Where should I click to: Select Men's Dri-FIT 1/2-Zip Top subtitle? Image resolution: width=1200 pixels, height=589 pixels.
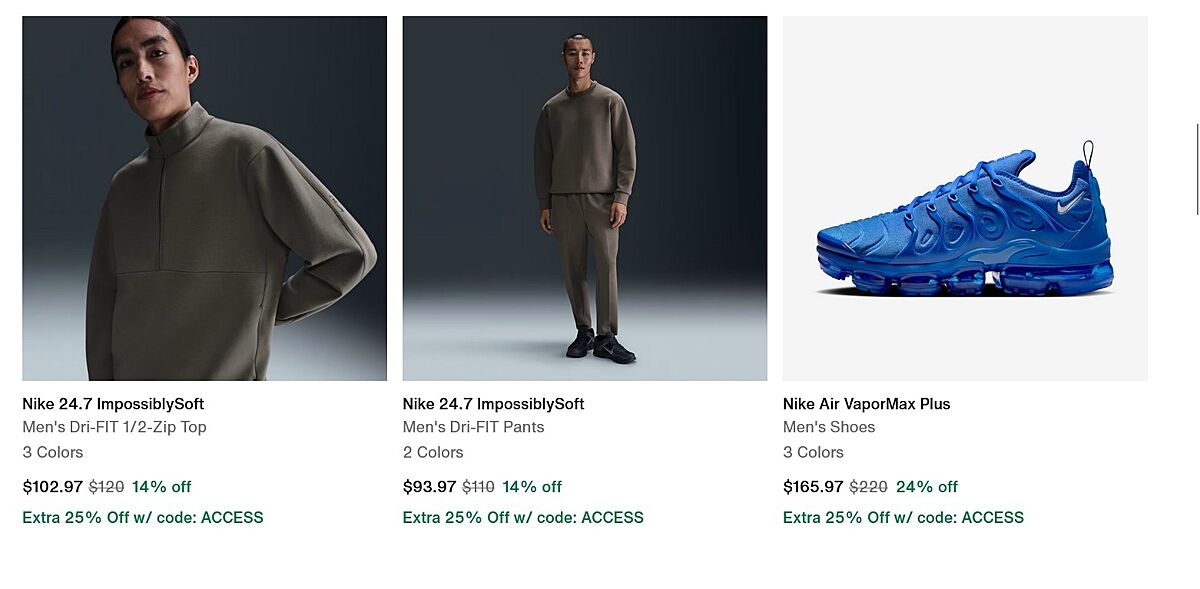pyautogui.click(x=114, y=427)
